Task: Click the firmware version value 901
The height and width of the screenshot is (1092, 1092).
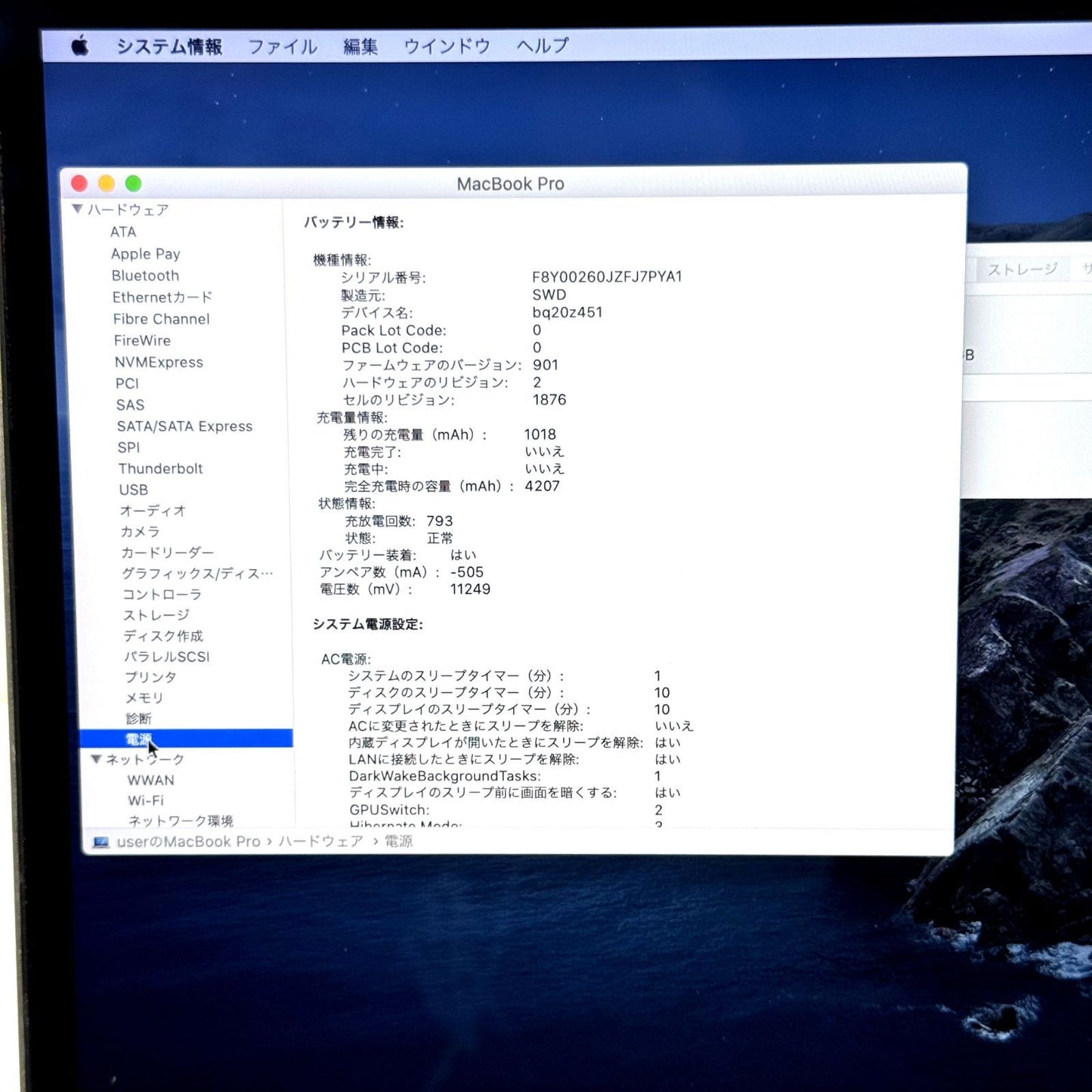Action: (546, 365)
